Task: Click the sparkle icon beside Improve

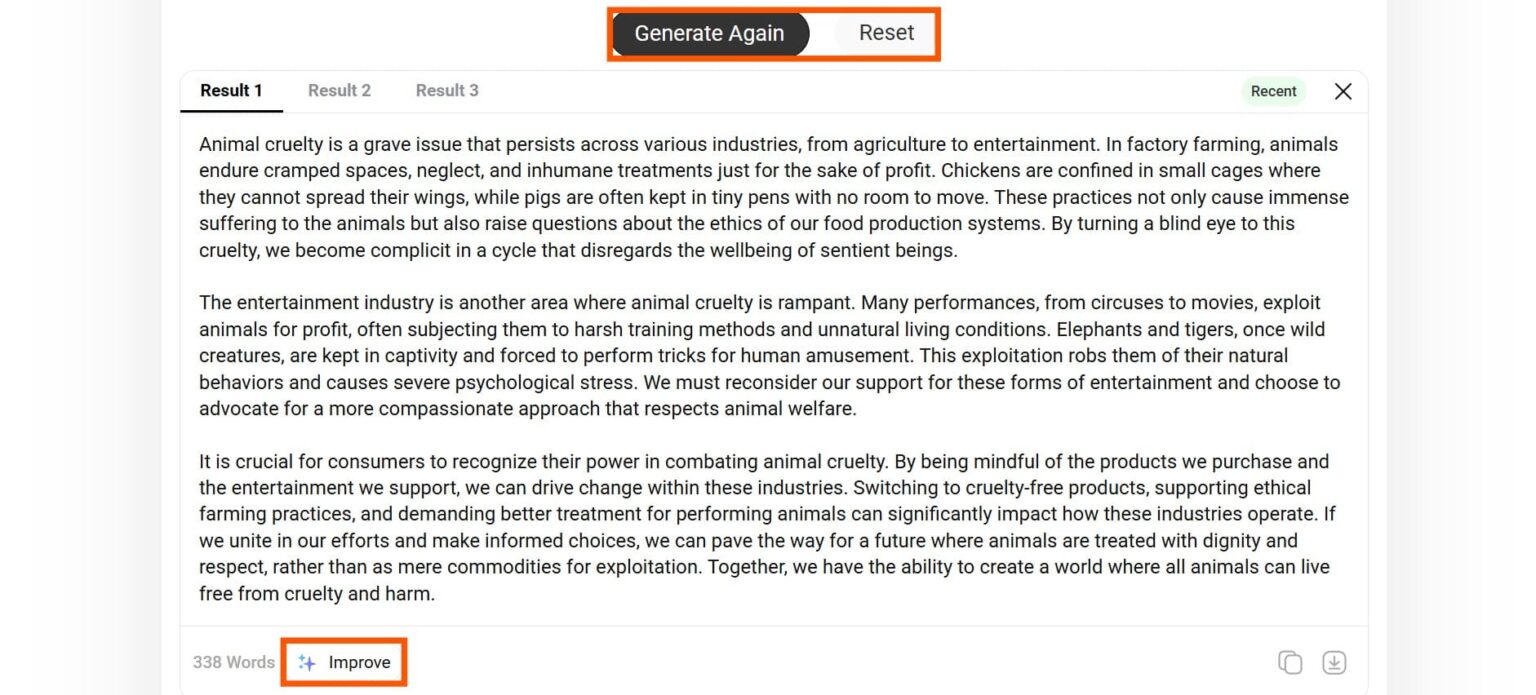Action: pos(307,661)
